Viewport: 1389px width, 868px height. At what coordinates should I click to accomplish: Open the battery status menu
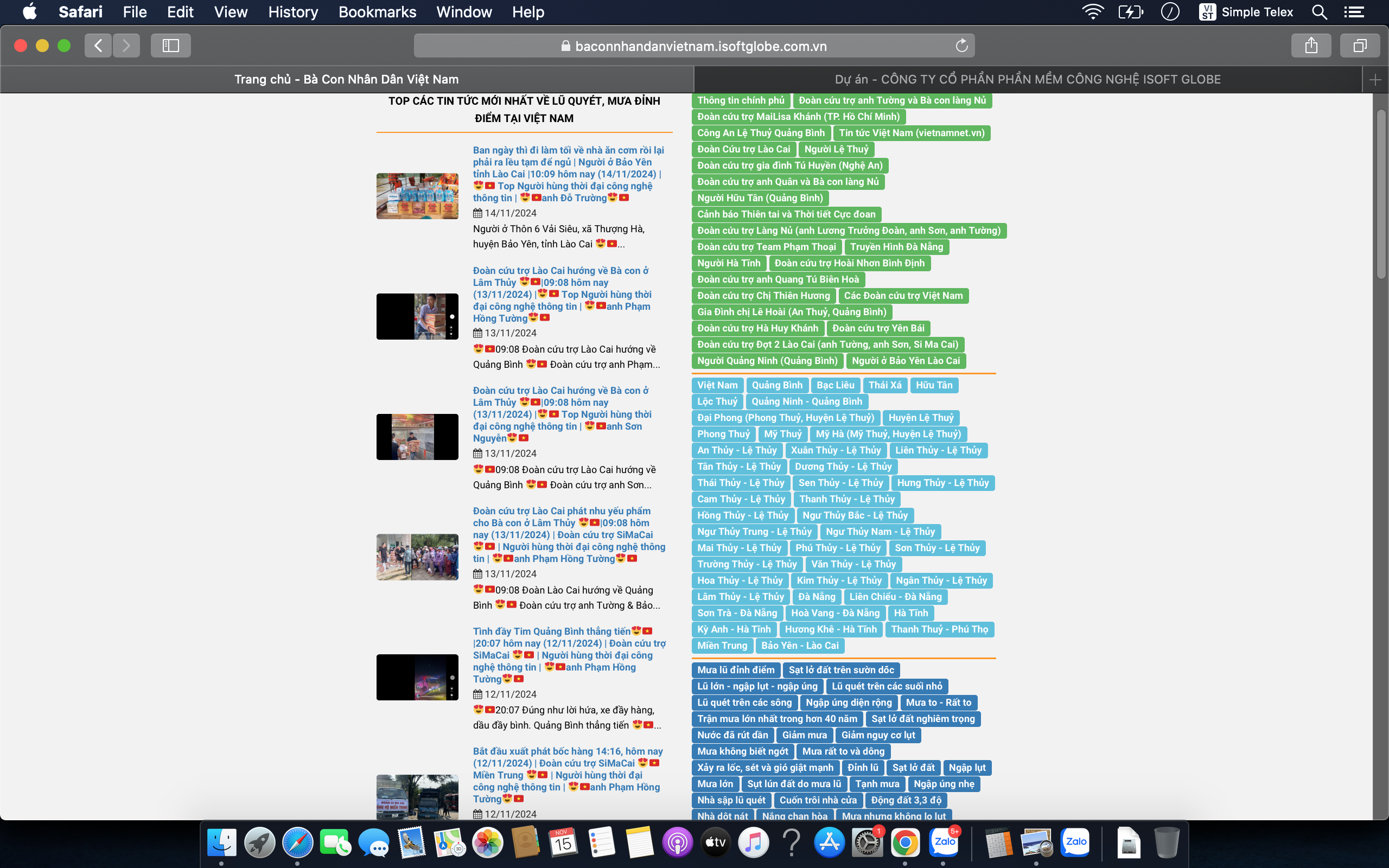pos(1131,12)
